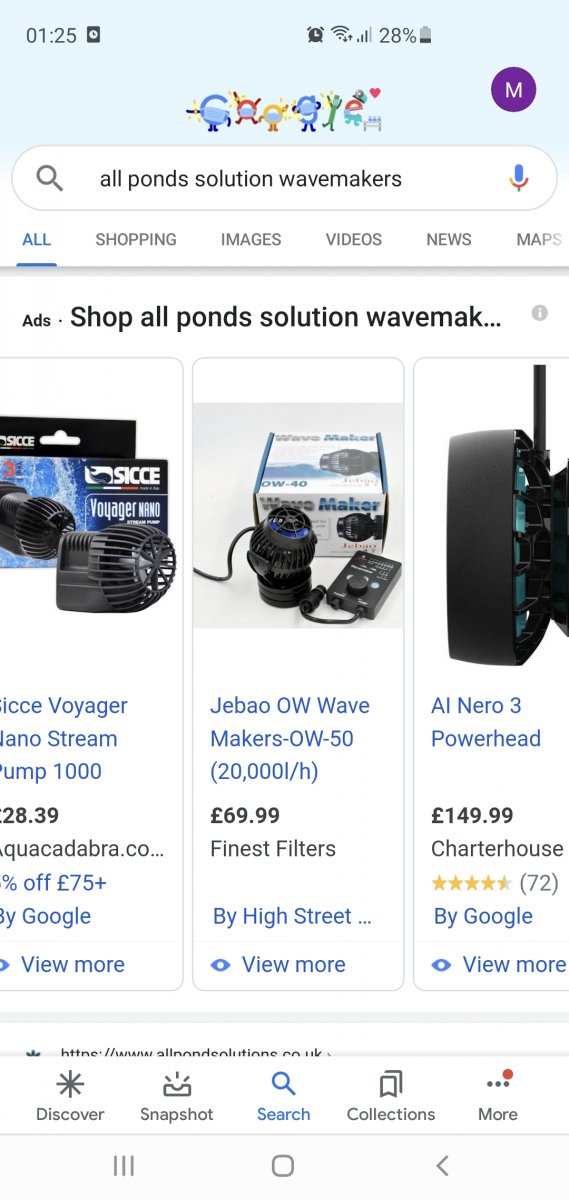The image size is (569, 1200).
Task: Tap Android home navigation button
Action: (283, 1165)
